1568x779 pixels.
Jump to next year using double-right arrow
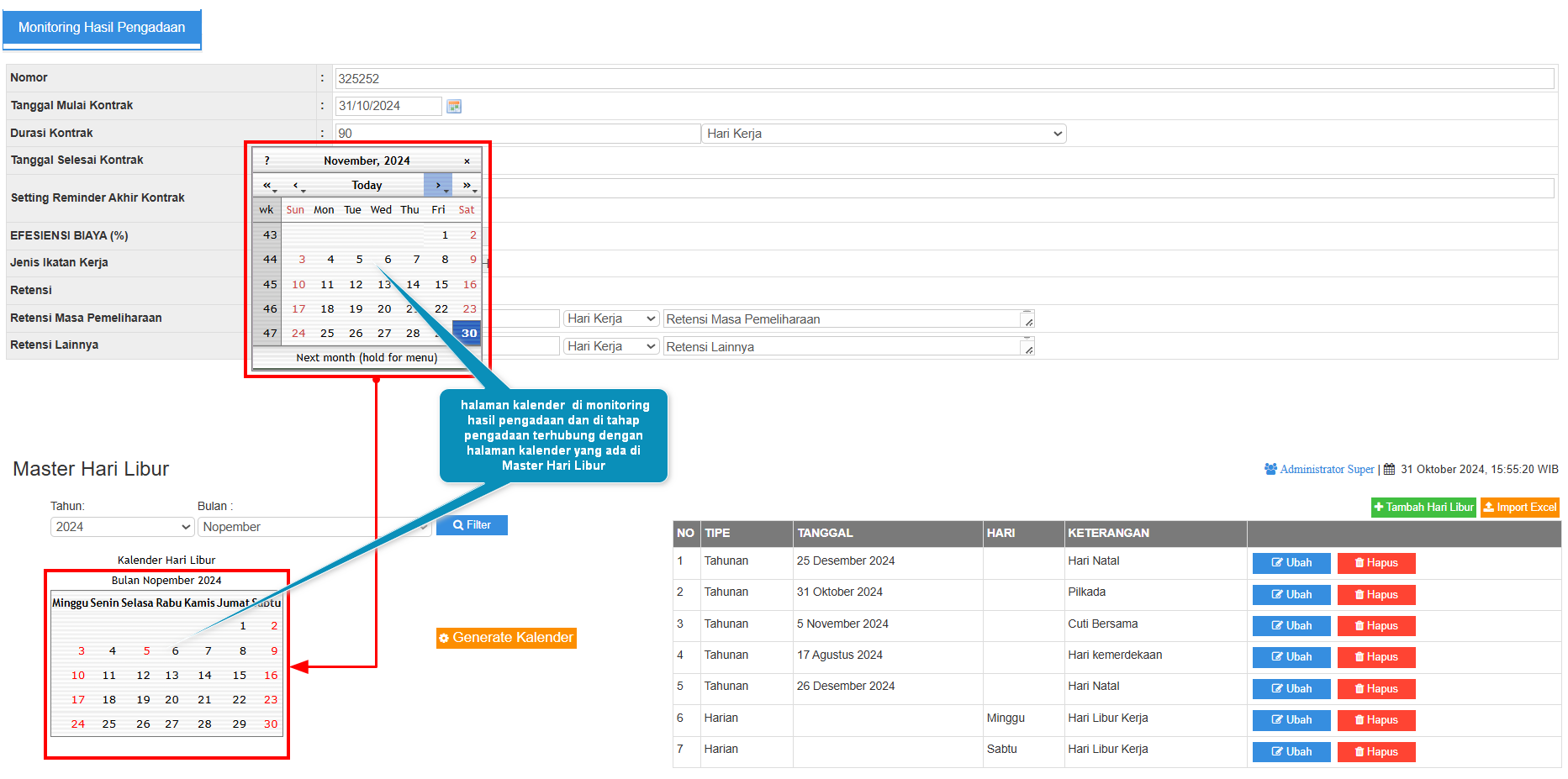[467, 185]
